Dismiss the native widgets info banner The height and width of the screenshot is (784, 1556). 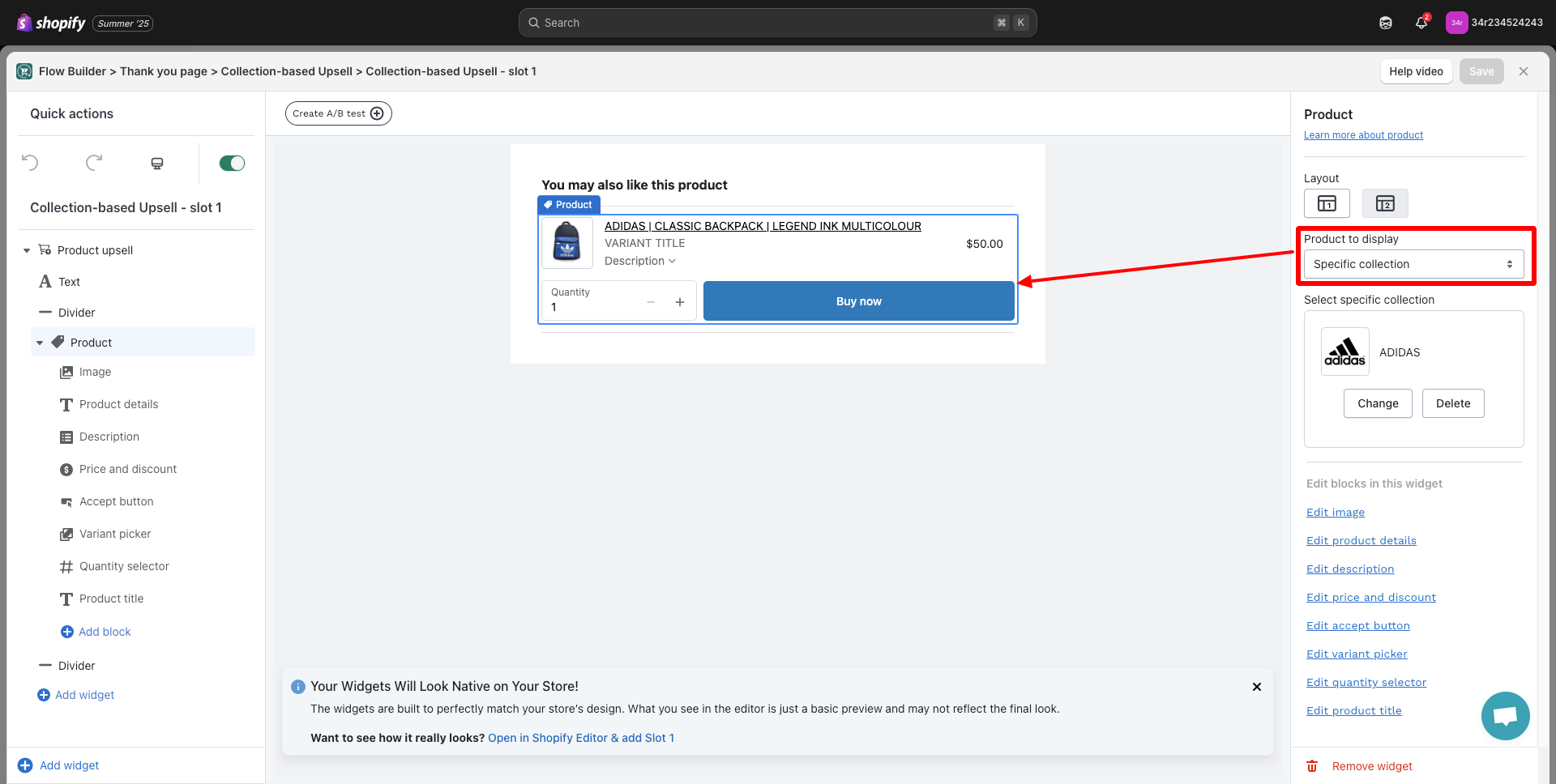1256,687
